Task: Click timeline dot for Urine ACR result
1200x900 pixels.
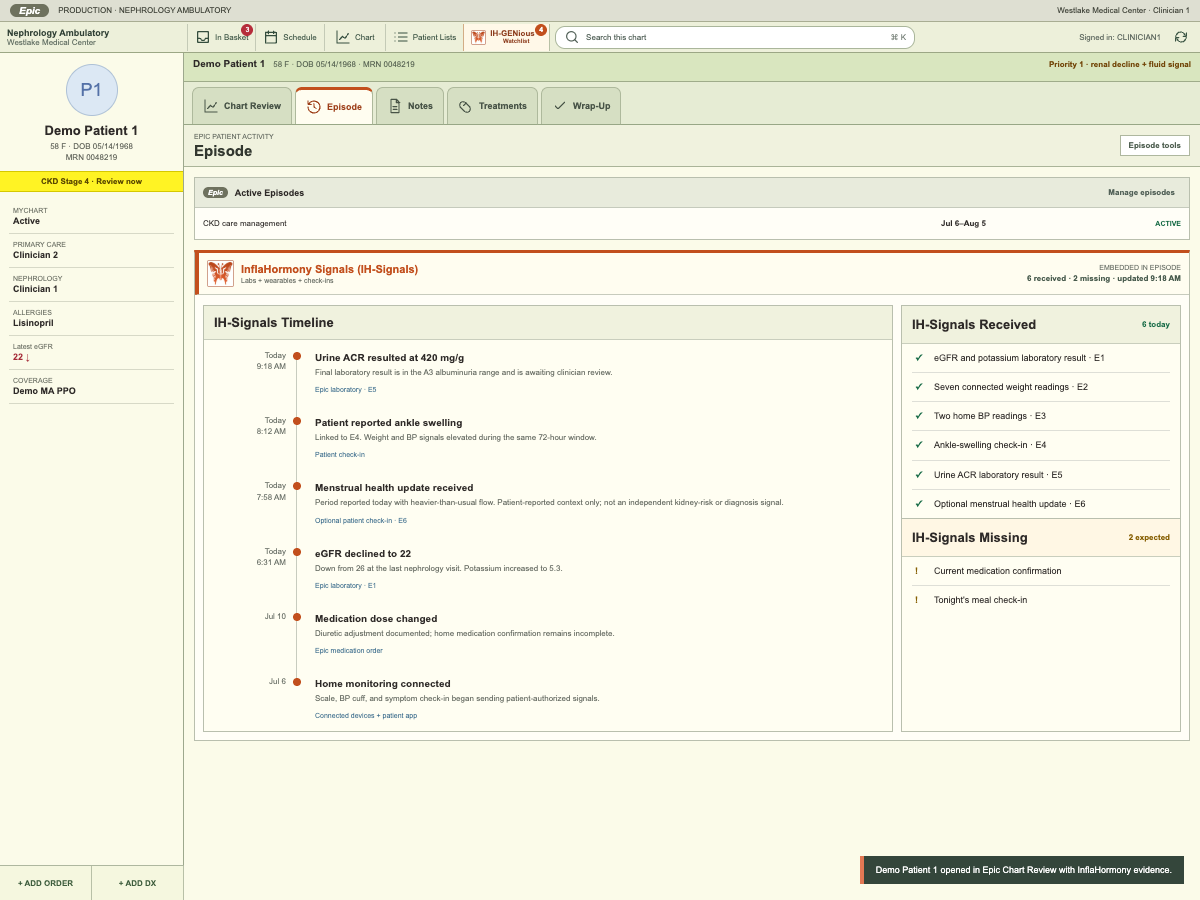Action: pyautogui.click(x=297, y=356)
